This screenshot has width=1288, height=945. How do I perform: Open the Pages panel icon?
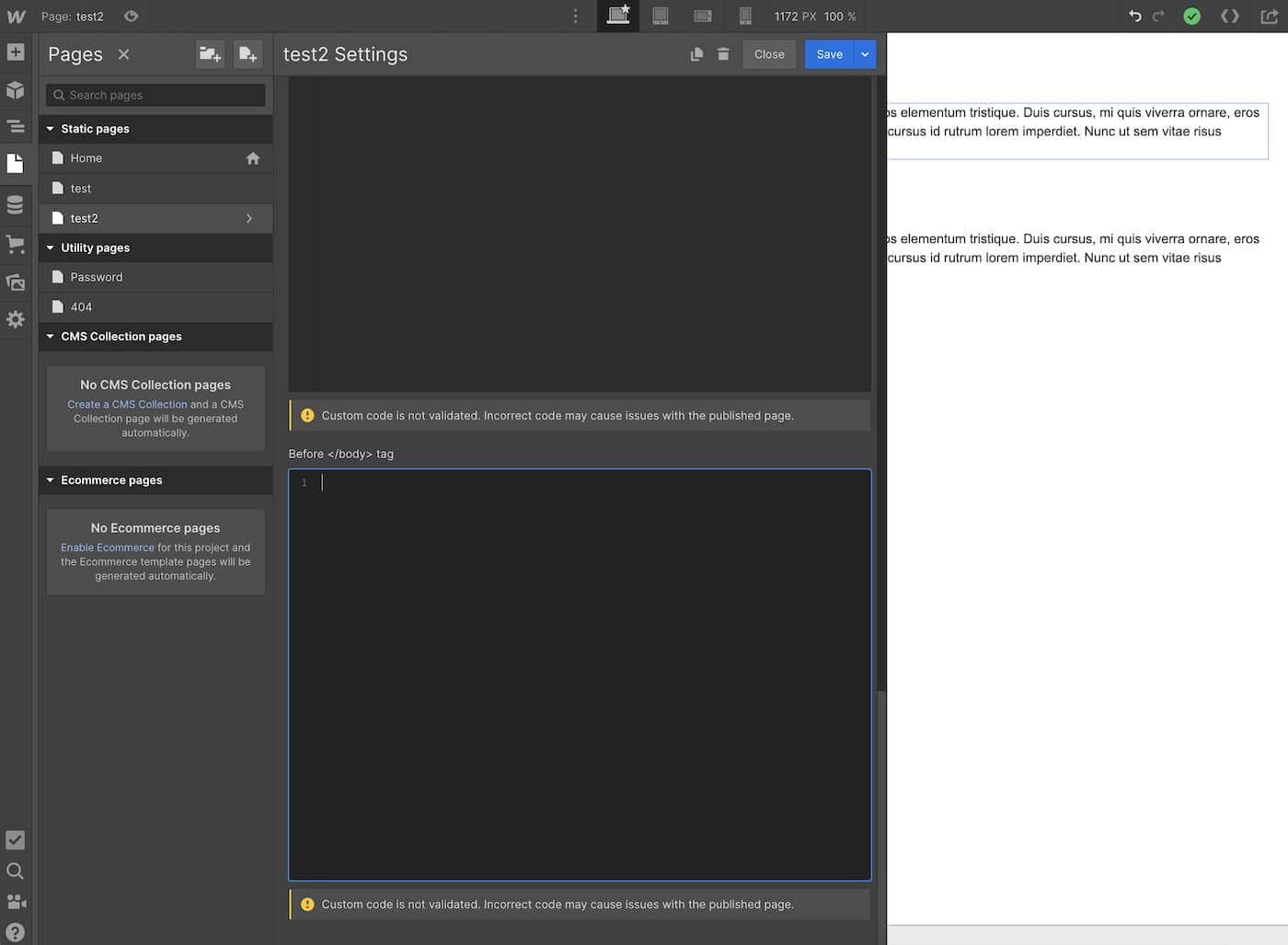pos(16,164)
